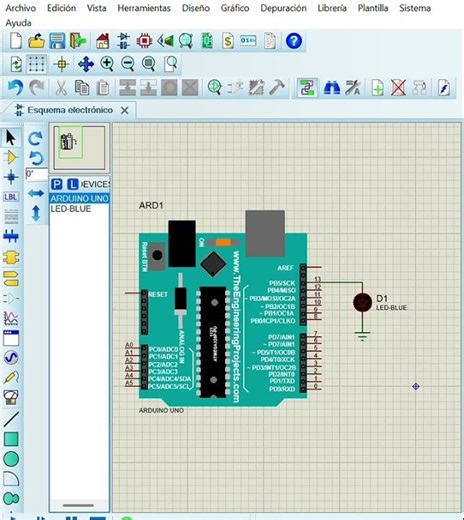Click the Zoom Out magnifier icon
464x520 pixels.
[128, 63]
